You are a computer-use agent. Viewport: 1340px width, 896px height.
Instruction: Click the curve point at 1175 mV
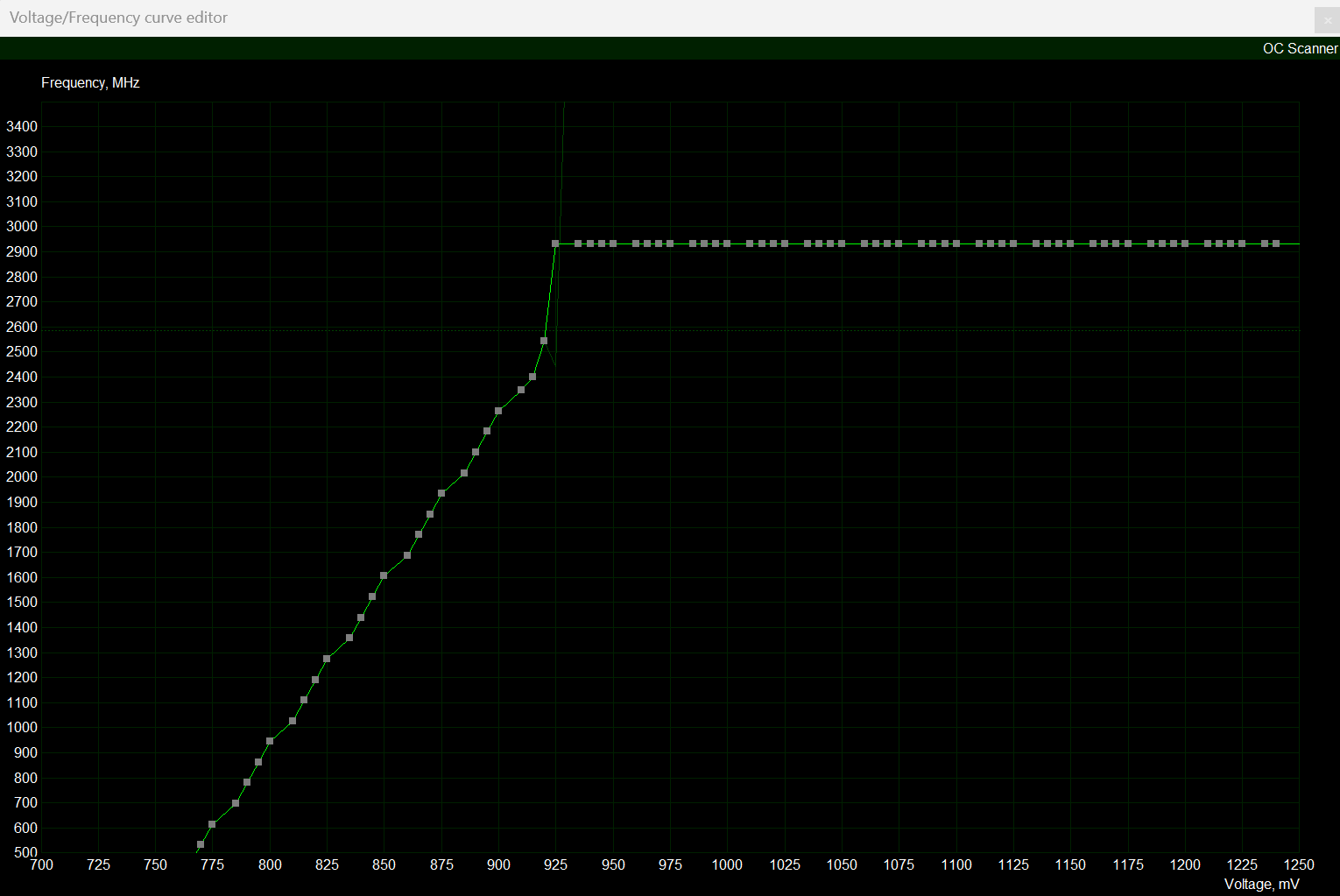pos(1128,243)
